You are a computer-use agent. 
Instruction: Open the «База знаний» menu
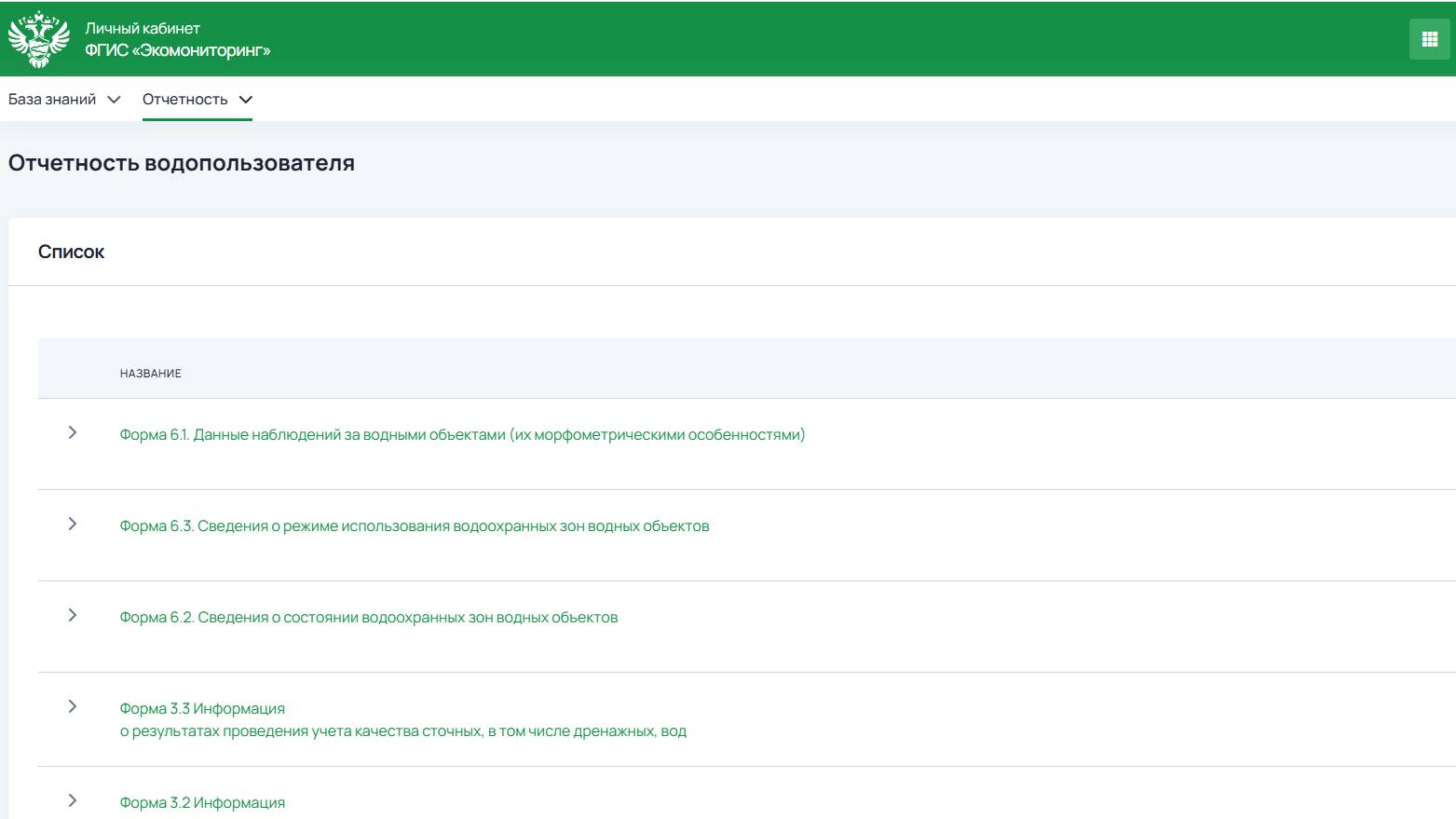tap(64, 100)
